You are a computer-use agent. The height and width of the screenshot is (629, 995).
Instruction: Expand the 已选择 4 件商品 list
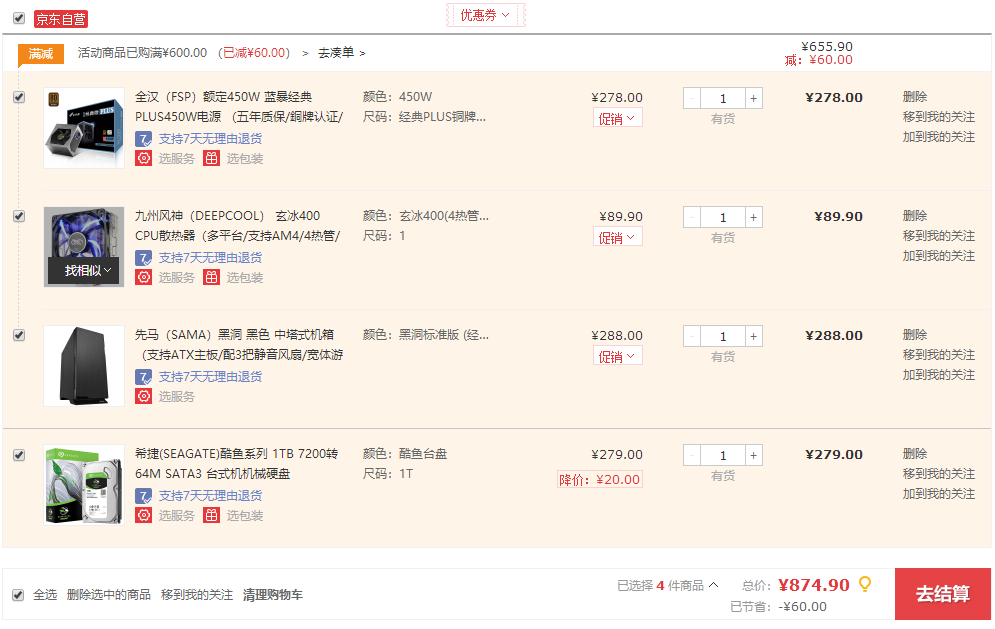click(667, 585)
